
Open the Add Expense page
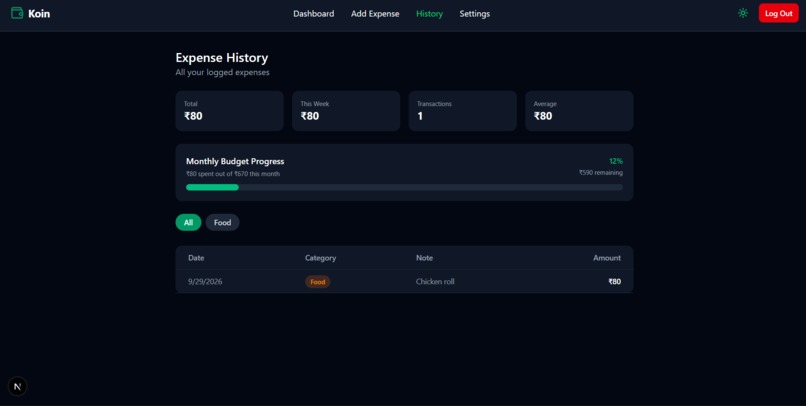point(375,14)
